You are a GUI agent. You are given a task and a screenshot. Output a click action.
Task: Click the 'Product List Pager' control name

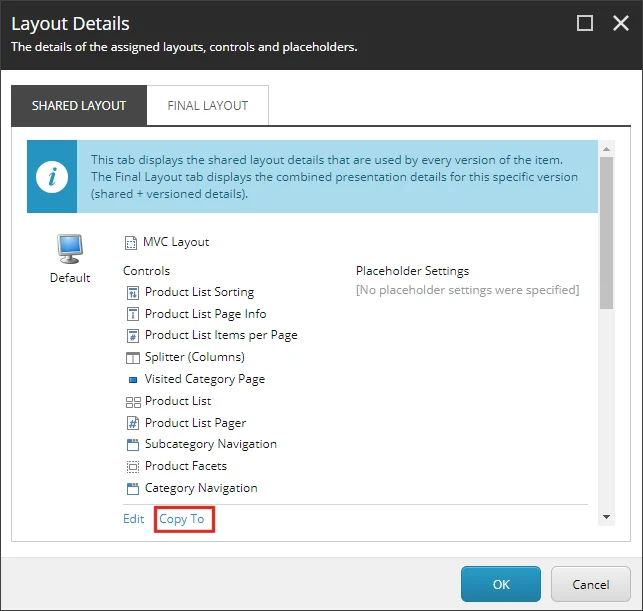[x=196, y=423]
